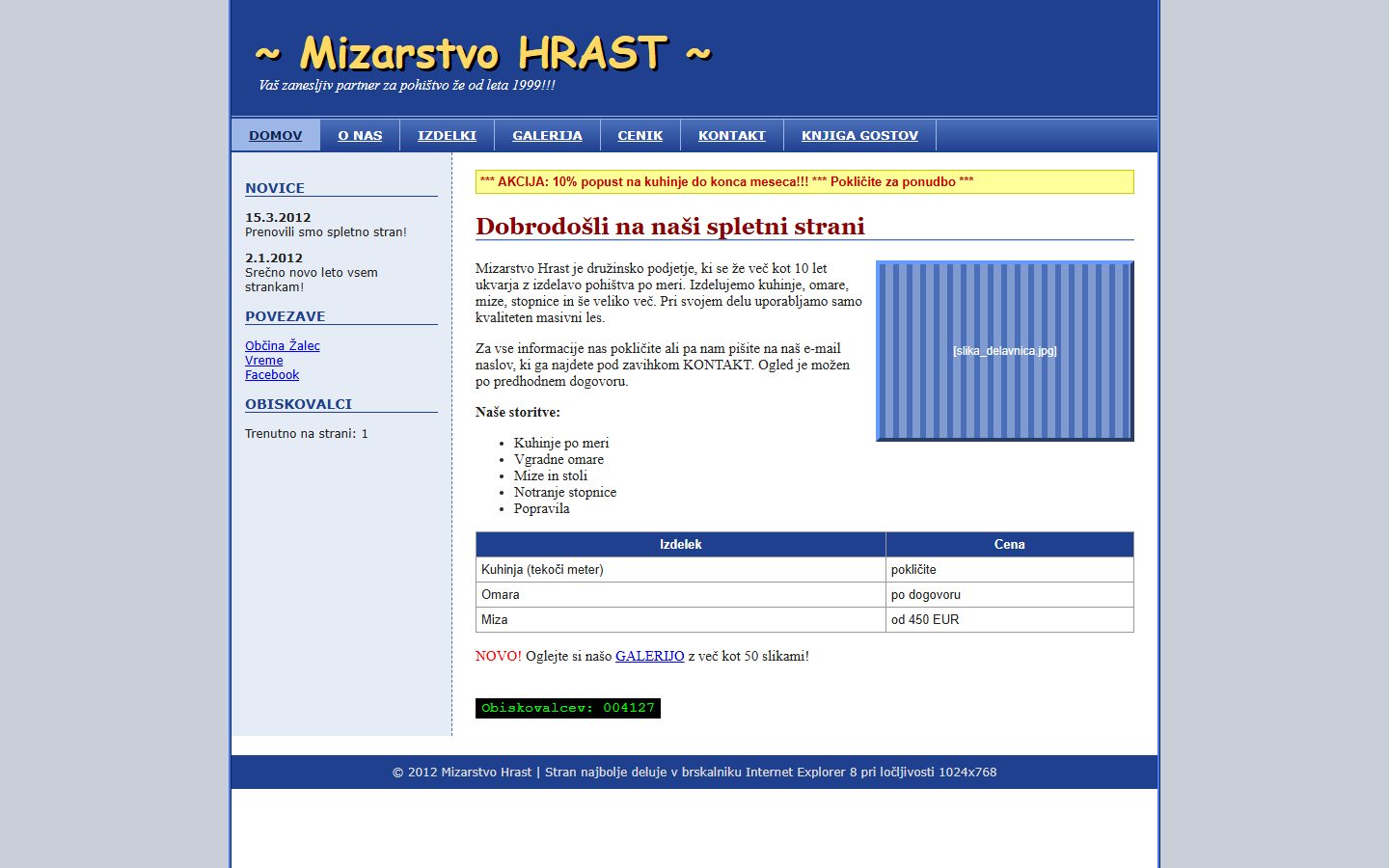Image resolution: width=1389 pixels, height=868 pixels.
Task: Open the IZDELKI menu item
Action: pyautogui.click(x=447, y=135)
